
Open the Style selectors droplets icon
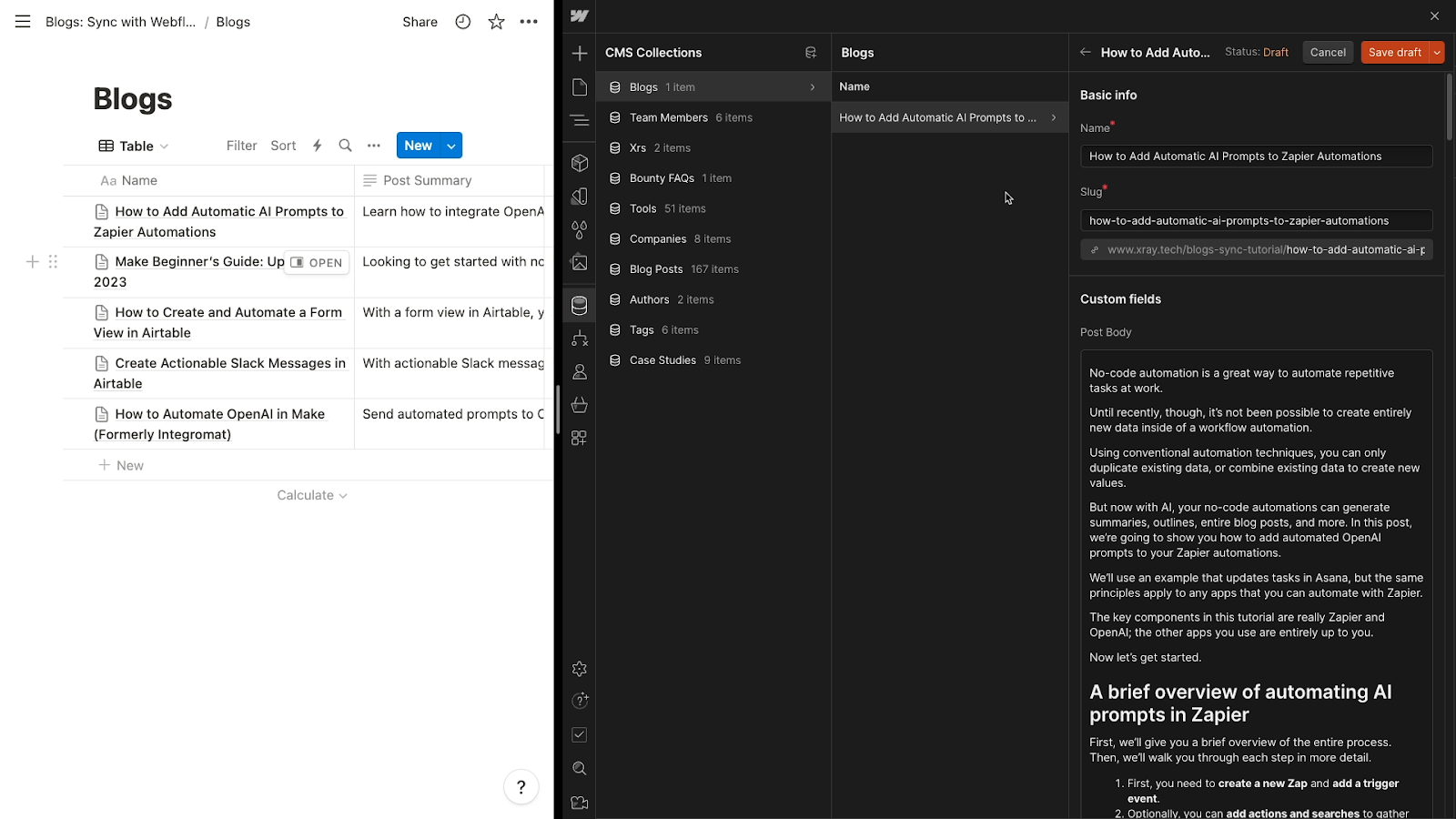580,229
